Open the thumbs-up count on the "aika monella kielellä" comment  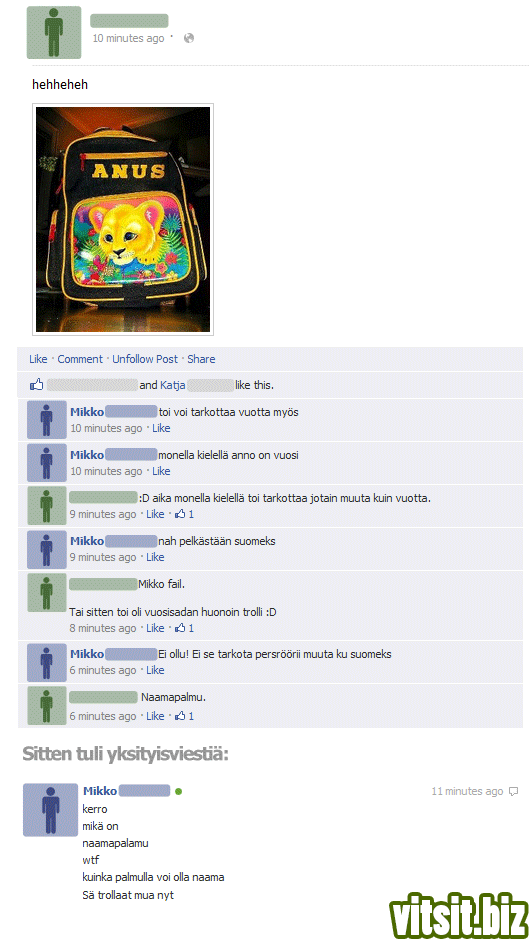[x=184, y=514]
